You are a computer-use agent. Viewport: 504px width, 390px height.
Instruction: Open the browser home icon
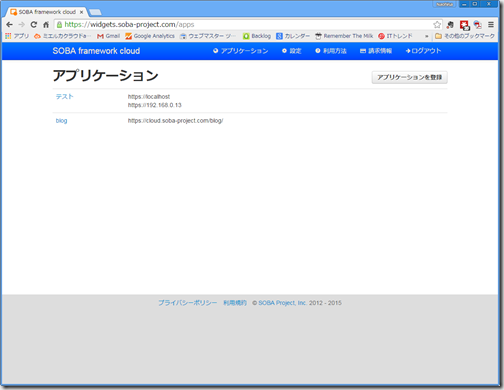click(x=46, y=25)
